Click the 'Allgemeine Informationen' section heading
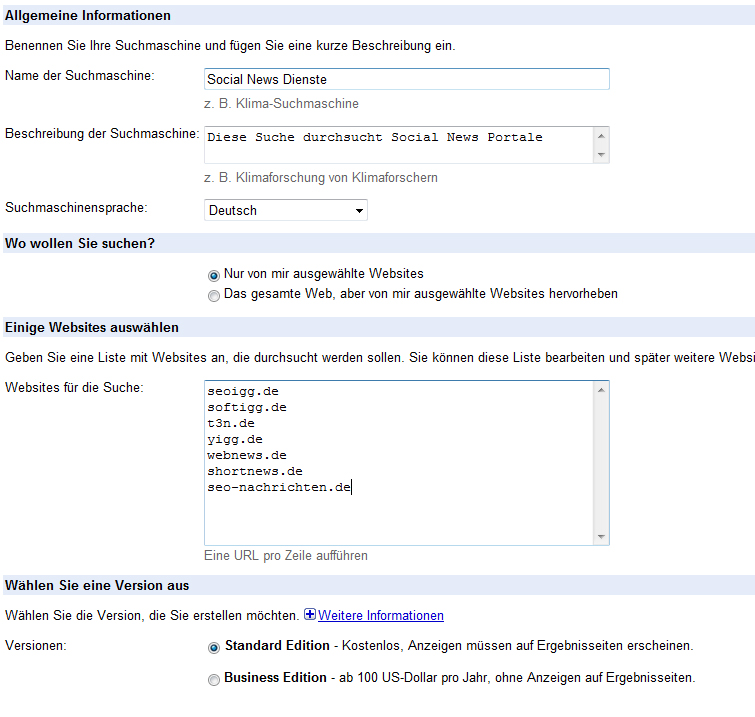Image resolution: width=755 pixels, height=717 pixels. (88, 15)
